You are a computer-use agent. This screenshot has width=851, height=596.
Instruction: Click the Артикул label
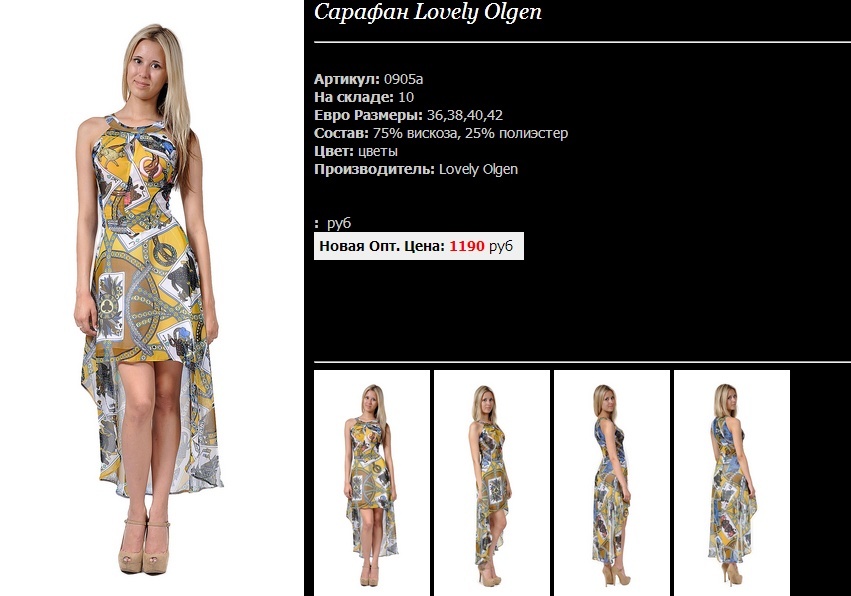click(x=347, y=79)
